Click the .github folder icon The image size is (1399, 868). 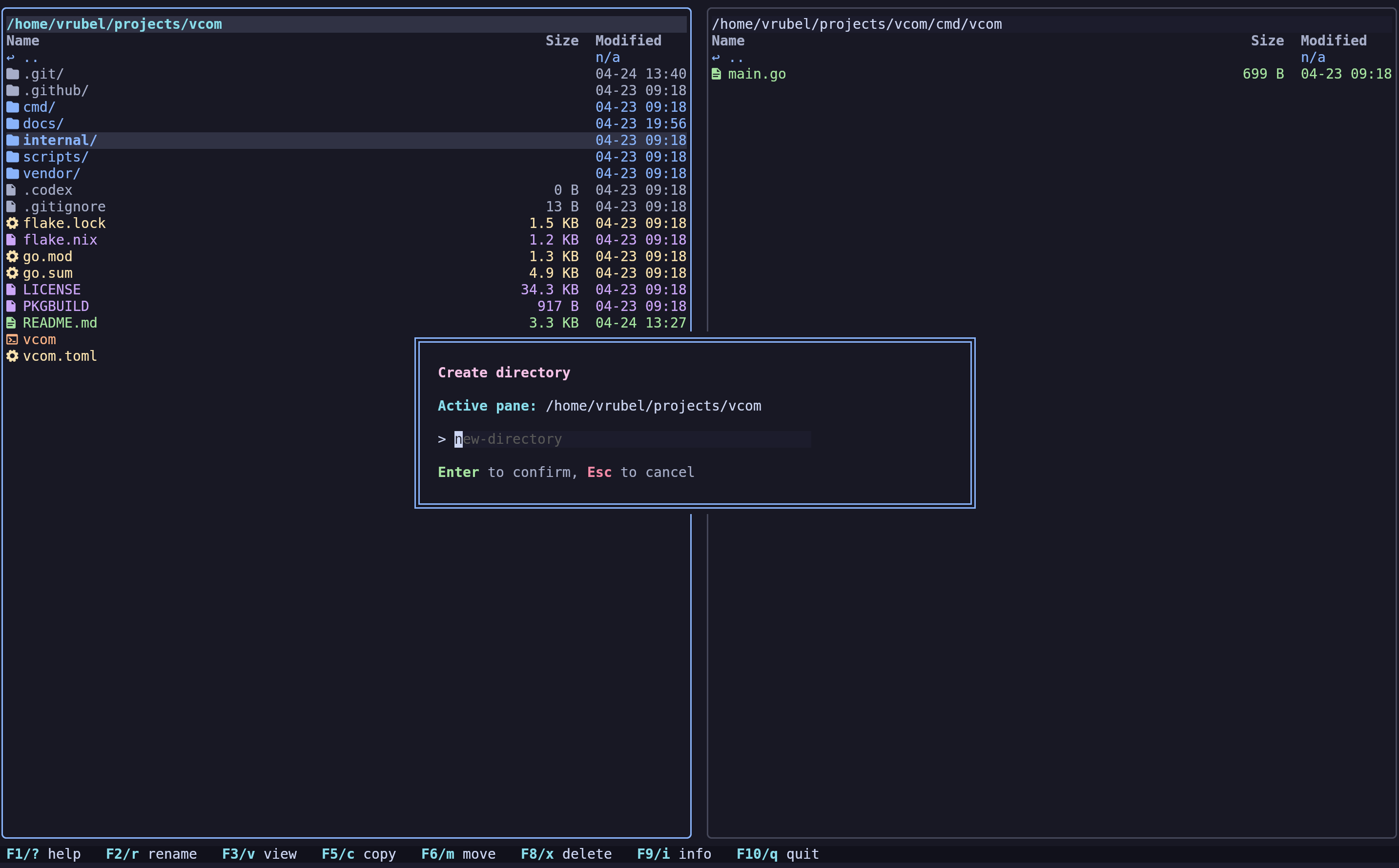pyautogui.click(x=13, y=91)
